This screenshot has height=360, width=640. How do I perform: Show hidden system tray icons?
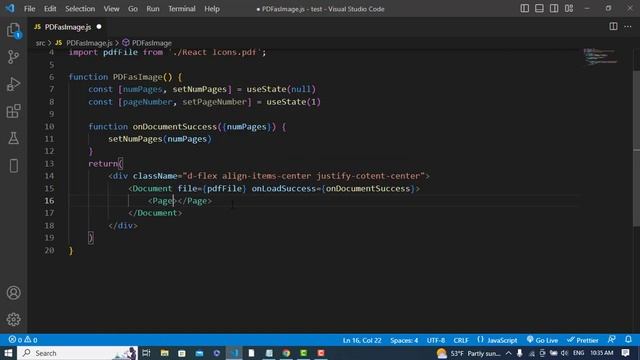coord(509,353)
